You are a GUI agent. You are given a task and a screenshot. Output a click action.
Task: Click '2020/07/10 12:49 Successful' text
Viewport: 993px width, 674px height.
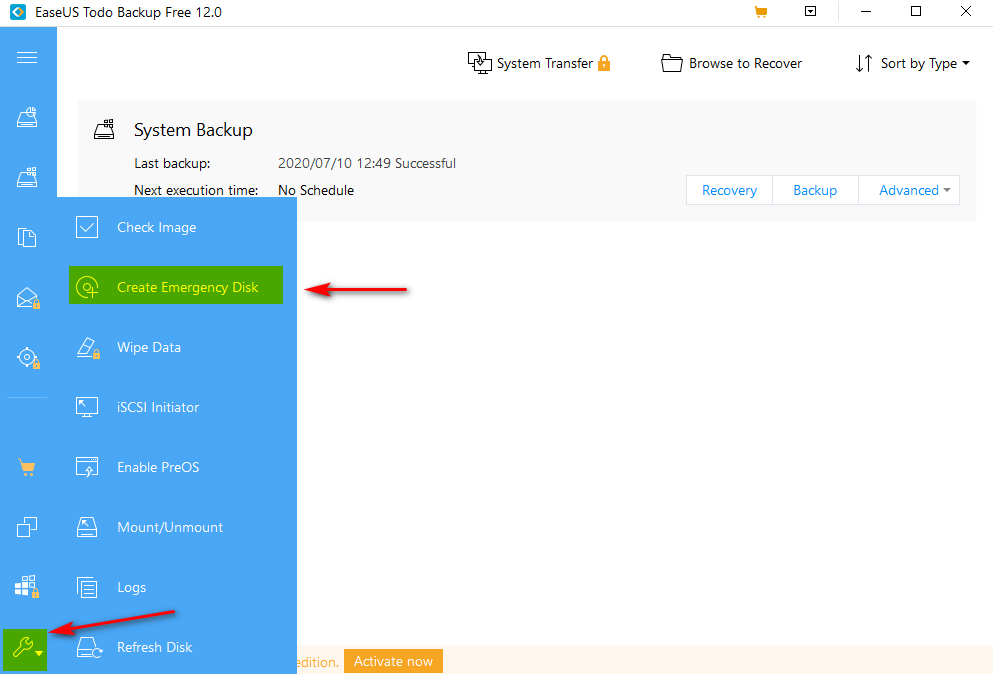[x=367, y=163]
